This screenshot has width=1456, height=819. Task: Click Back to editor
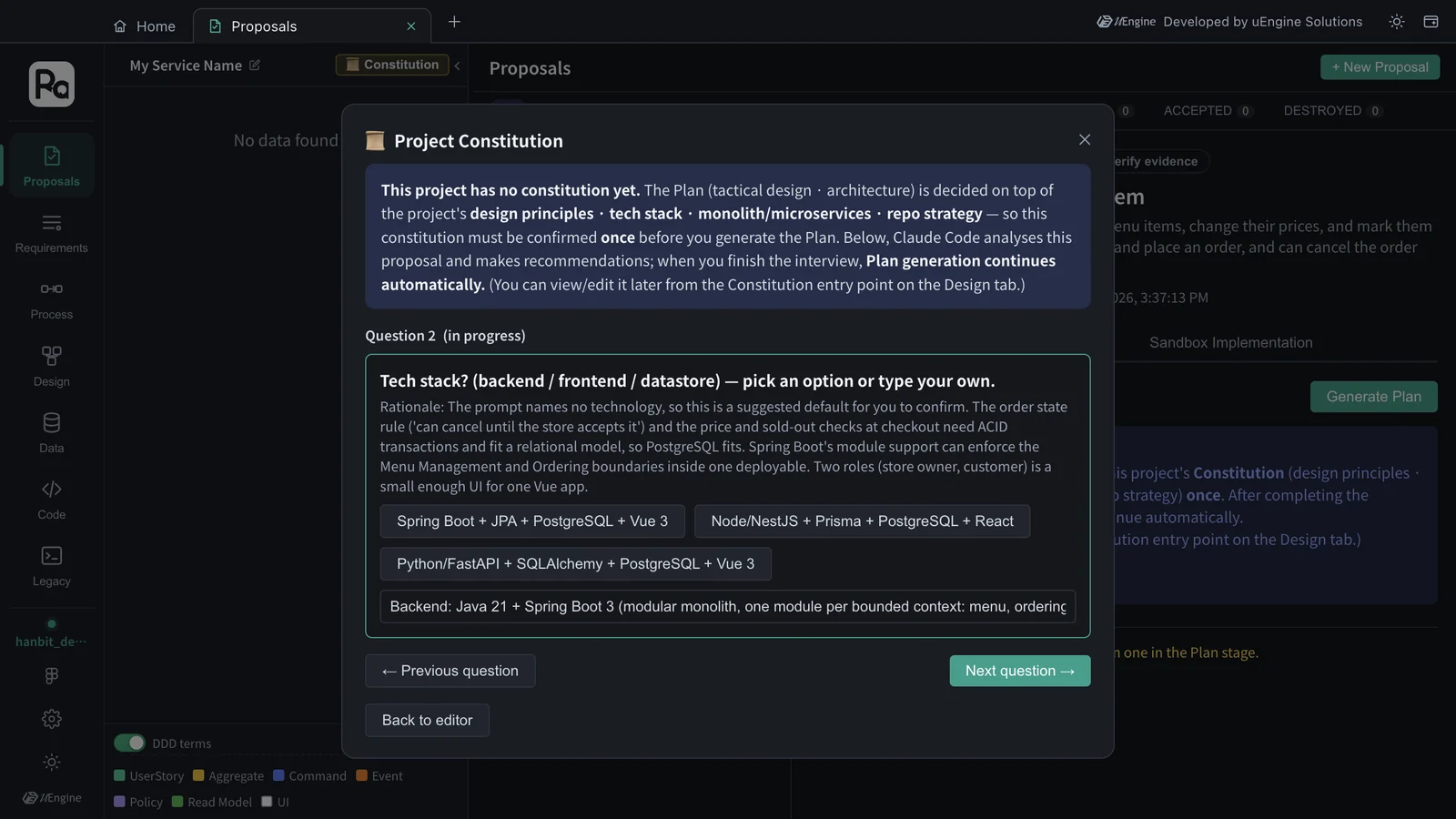coord(427,721)
